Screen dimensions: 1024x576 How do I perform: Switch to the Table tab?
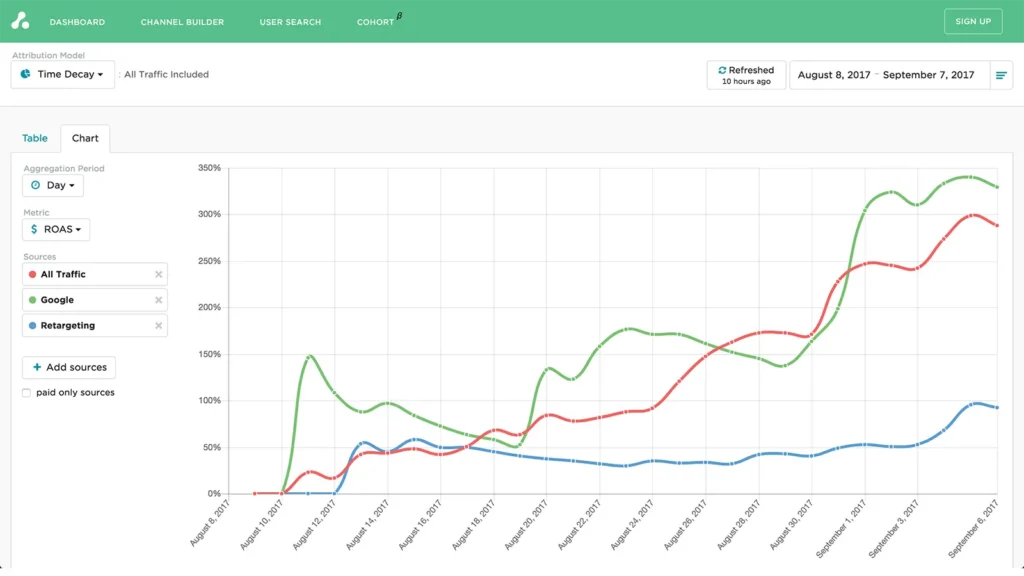[35, 138]
